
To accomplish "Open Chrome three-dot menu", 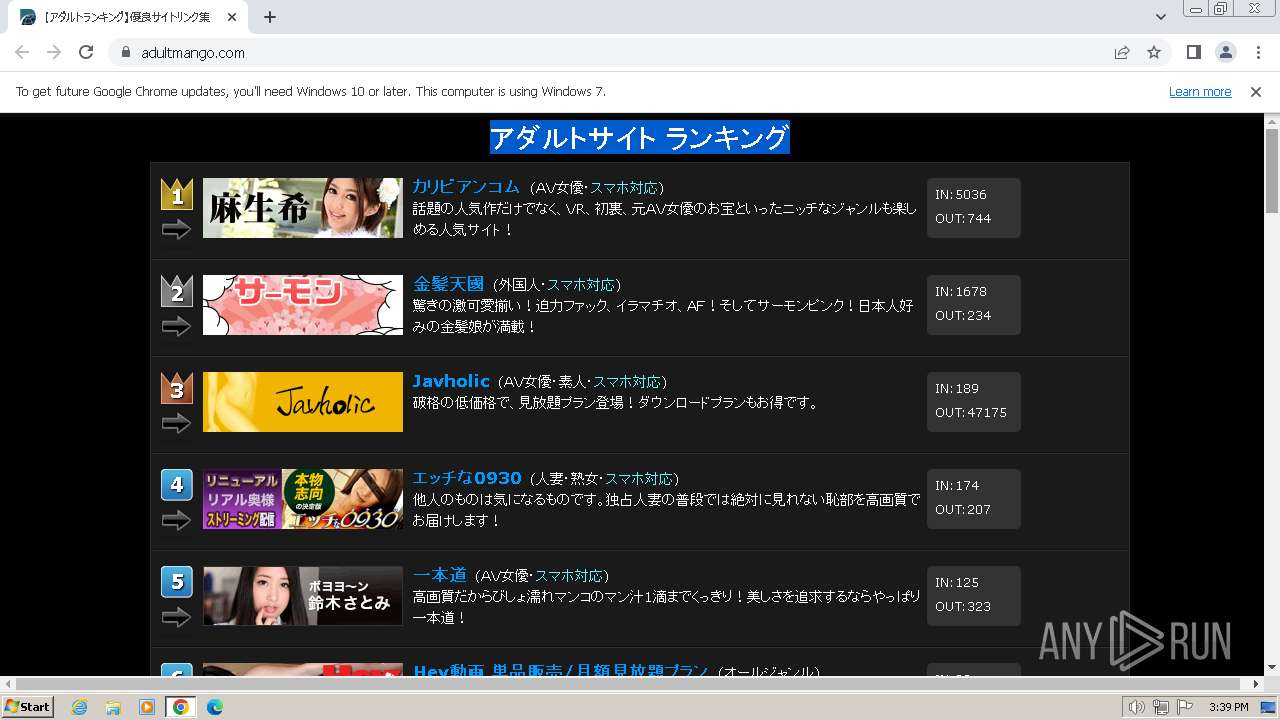I will [1258, 52].
